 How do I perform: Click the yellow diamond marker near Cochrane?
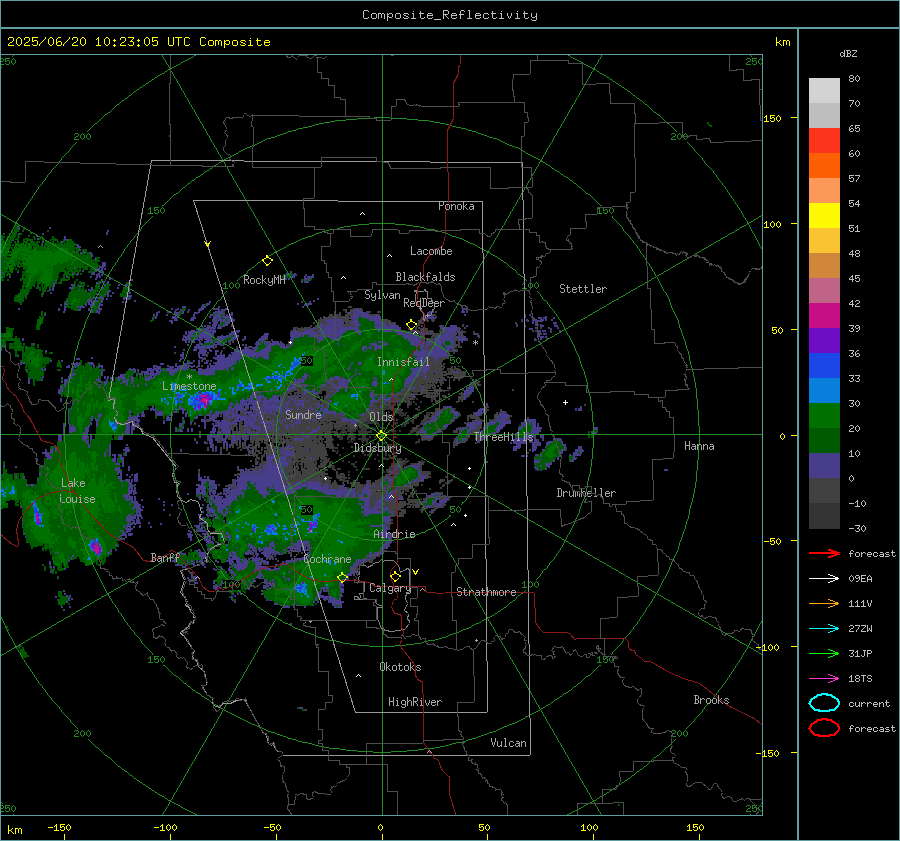pos(342,577)
